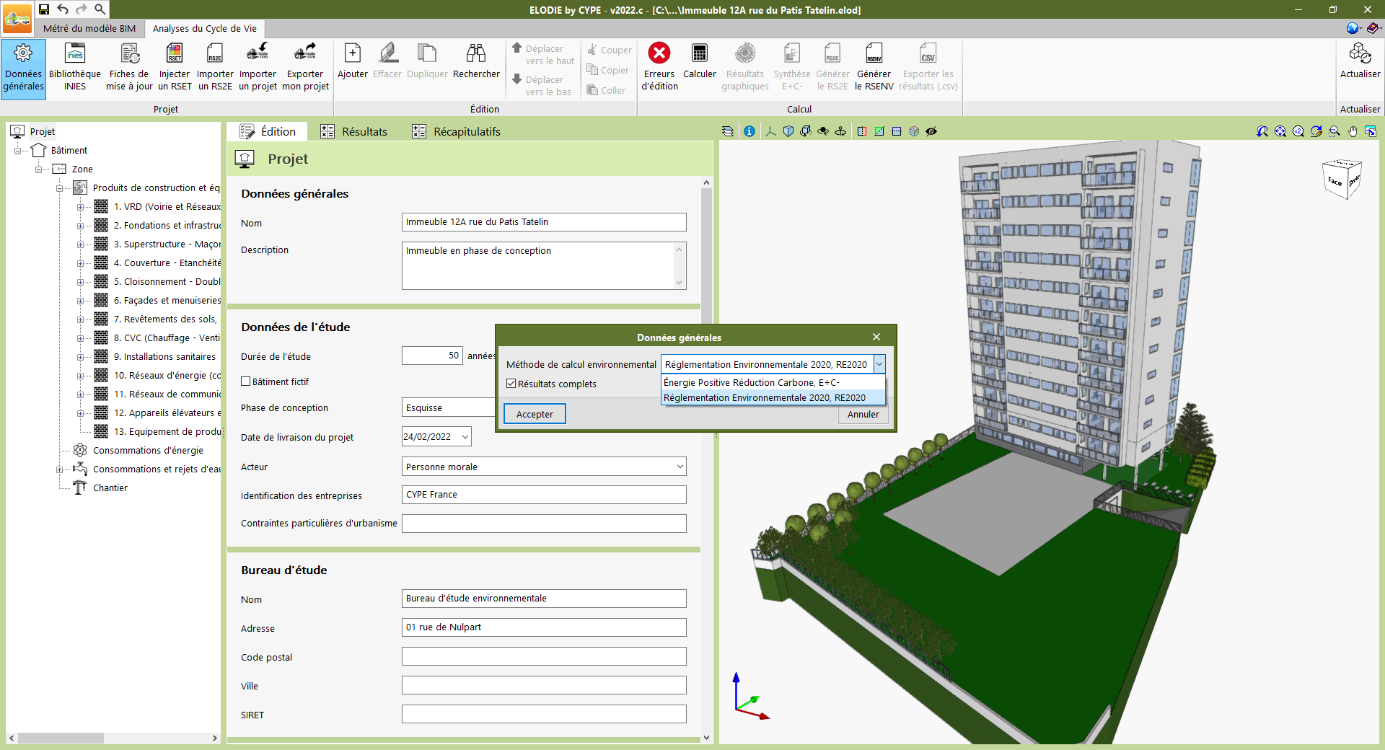This screenshot has height=750, width=1385.
Task: Click the Accepter button
Action: click(x=535, y=414)
